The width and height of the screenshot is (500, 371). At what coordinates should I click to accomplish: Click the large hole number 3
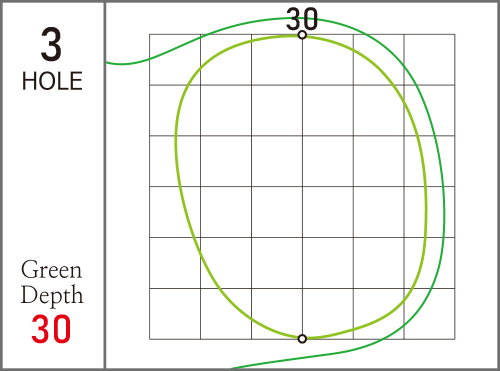tap(51, 44)
